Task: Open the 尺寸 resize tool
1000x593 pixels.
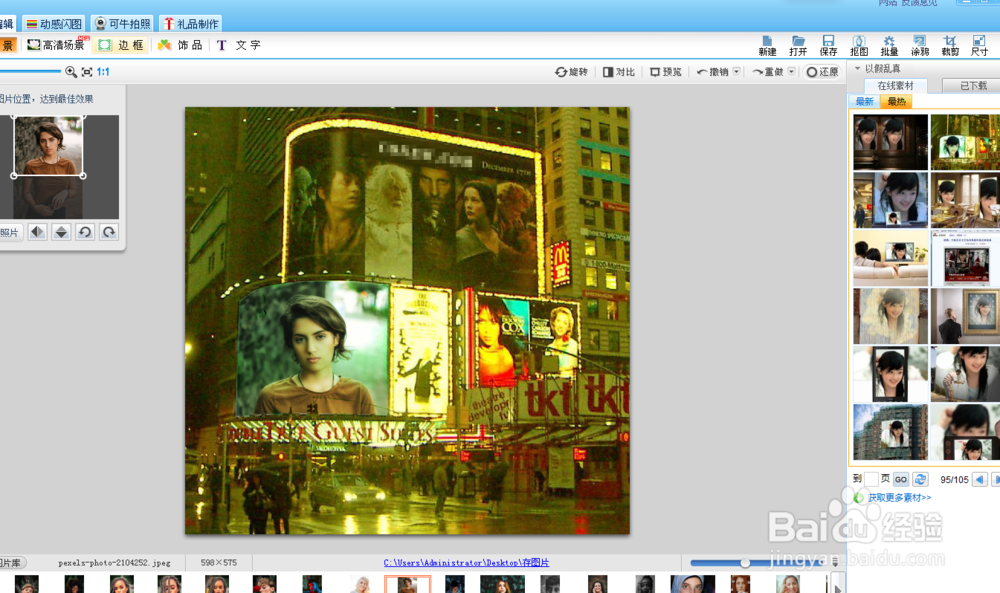Action: point(979,45)
